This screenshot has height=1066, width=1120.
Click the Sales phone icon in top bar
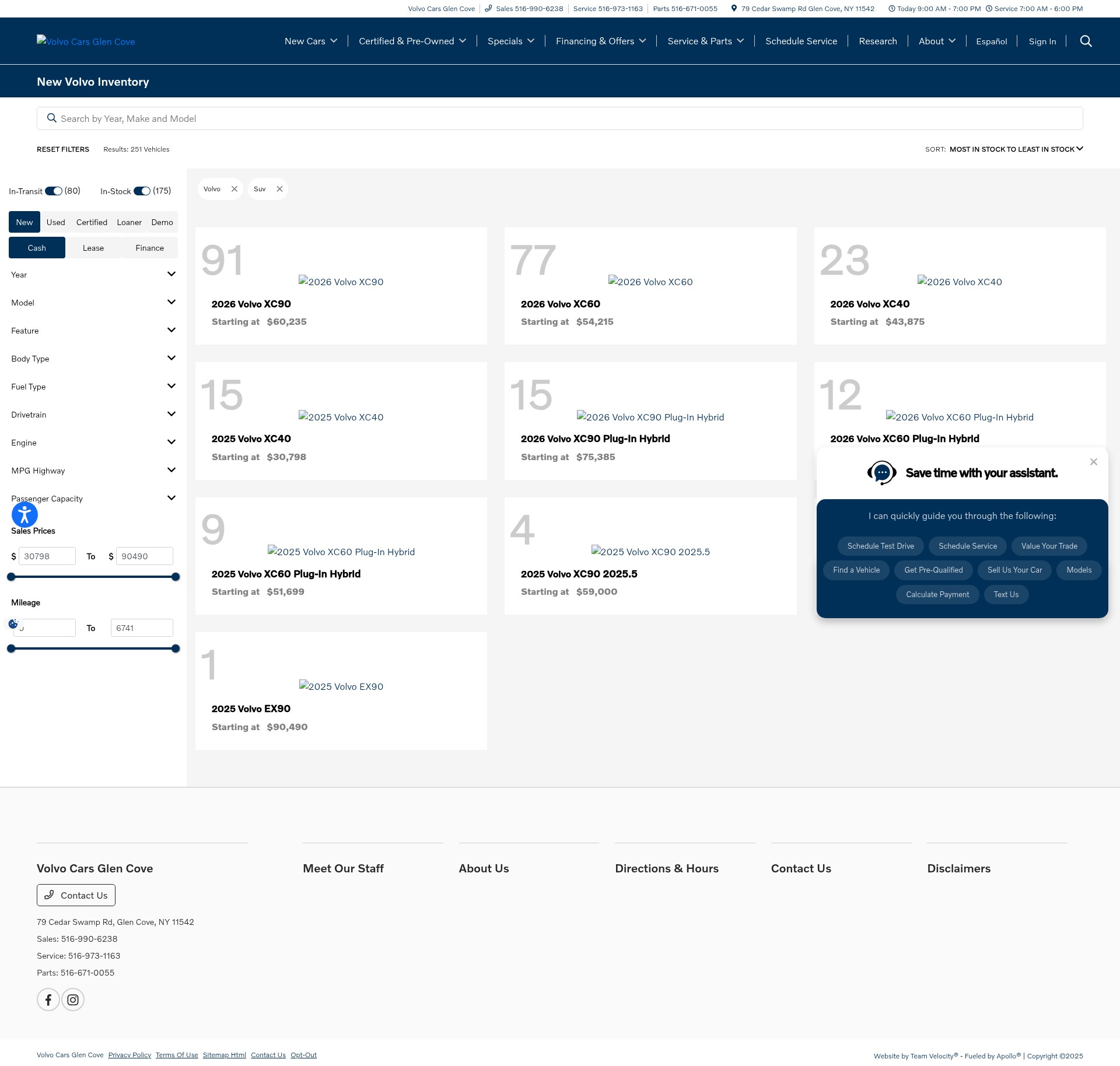click(488, 8)
